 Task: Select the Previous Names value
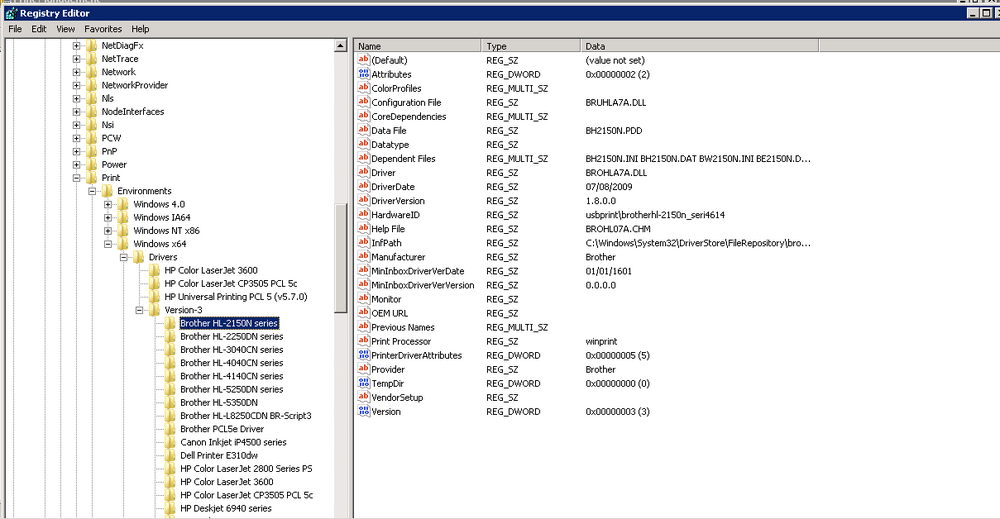(403, 327)
